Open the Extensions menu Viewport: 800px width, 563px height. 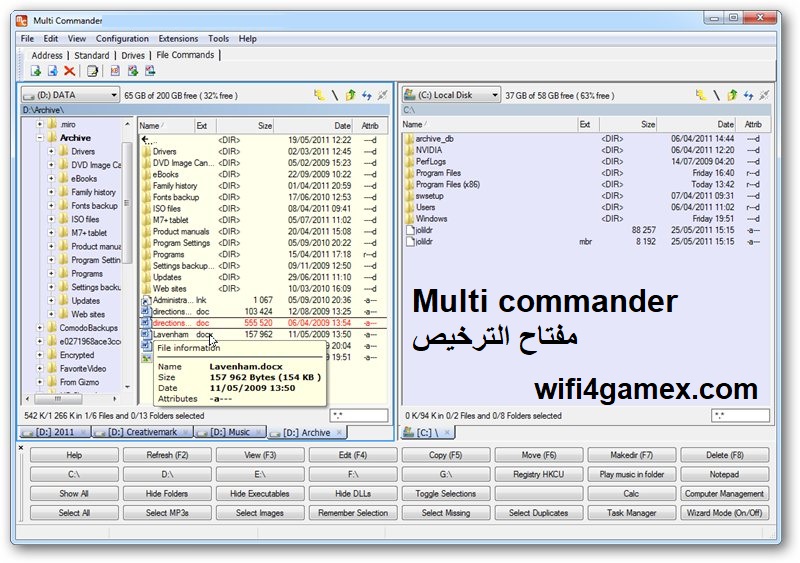click(178, 39)
